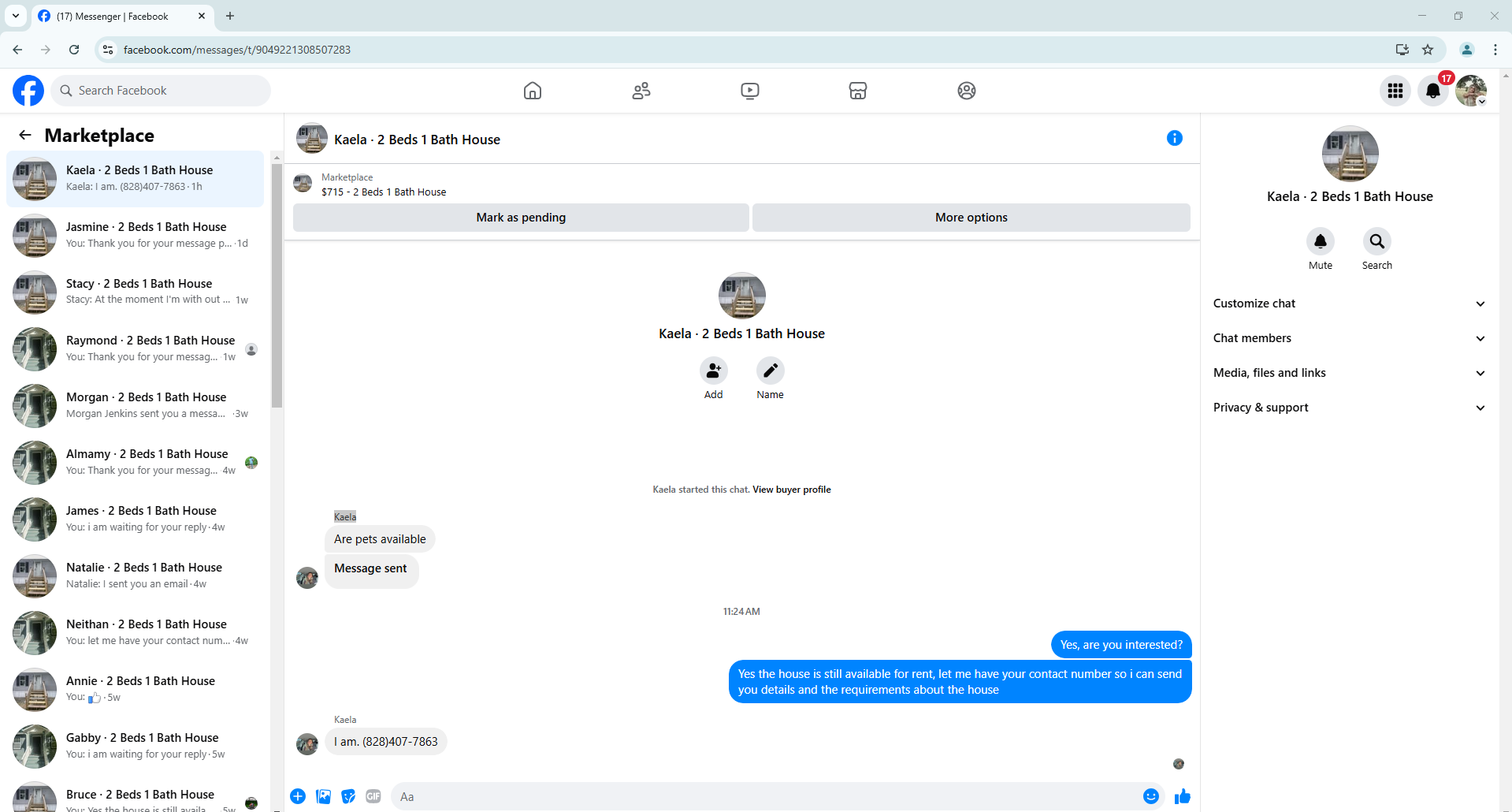This screenshot has height=812, width=1512.
Task: Click the install app icon in address bar
Action: [x=1402, y=50]
